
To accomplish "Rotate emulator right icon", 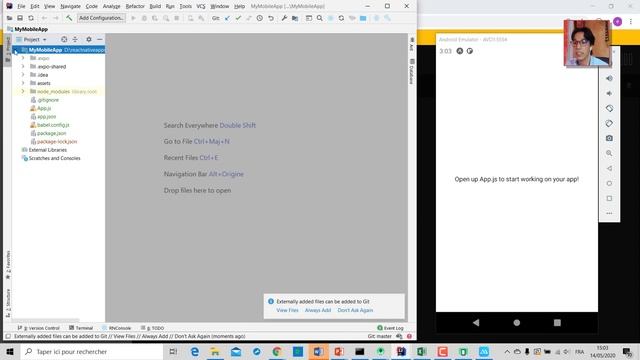I will tap(609, 123).
